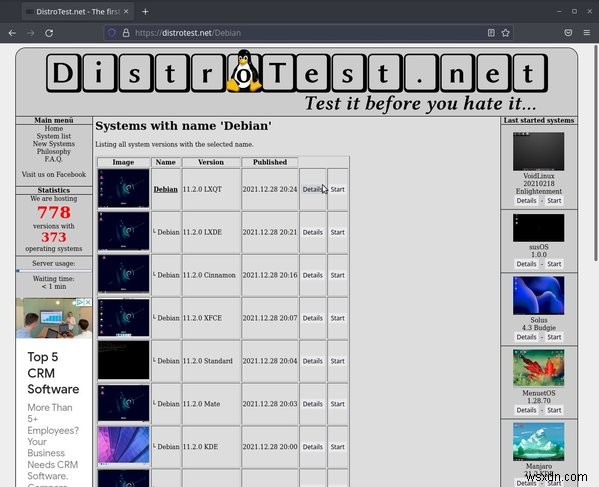Image resolution: width=599 pixels, height=487 pixels.
Task: Click the Top 5 CRM Software ad headline
Action: click(x=53, y=373)
